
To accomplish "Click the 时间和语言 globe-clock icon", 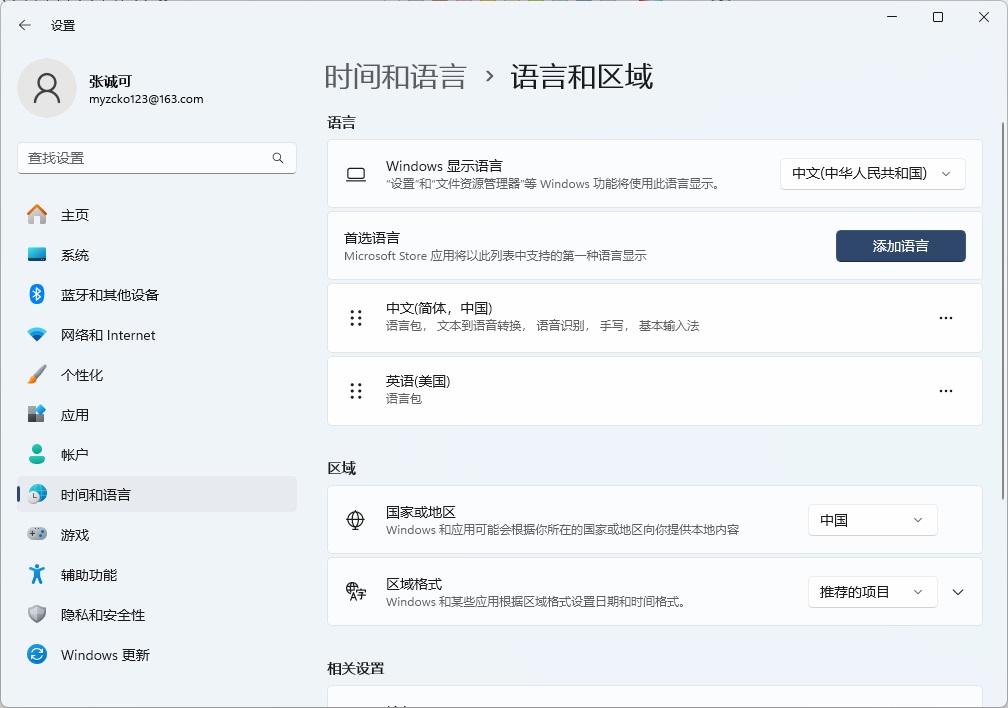I will (37, 495).
